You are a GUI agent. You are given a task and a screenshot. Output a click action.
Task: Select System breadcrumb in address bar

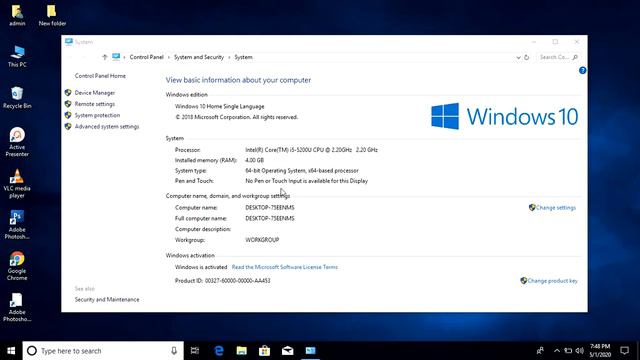243,57
